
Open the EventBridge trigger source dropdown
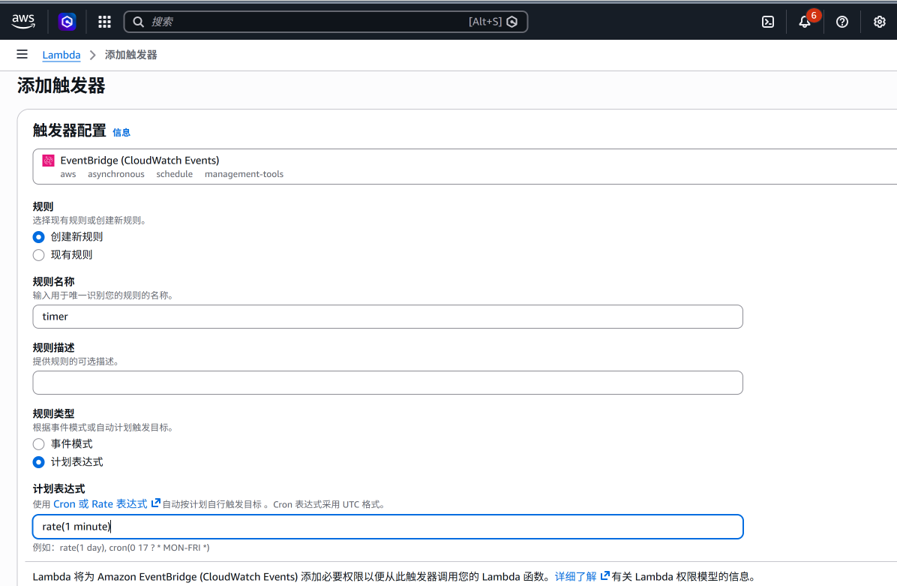coord(465,167)
